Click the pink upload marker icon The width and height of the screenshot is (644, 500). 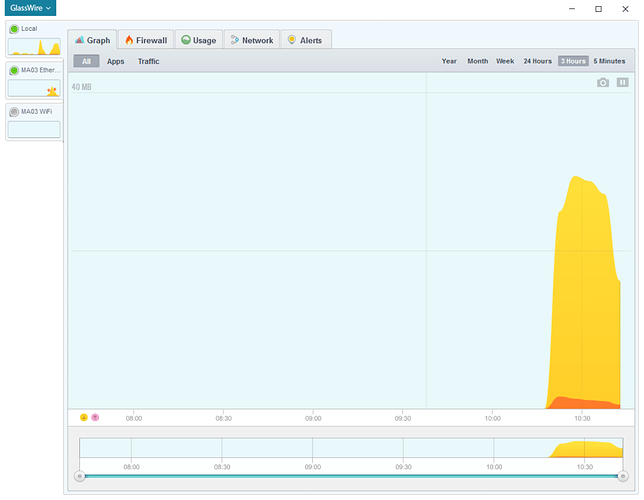tap(95, 417)
